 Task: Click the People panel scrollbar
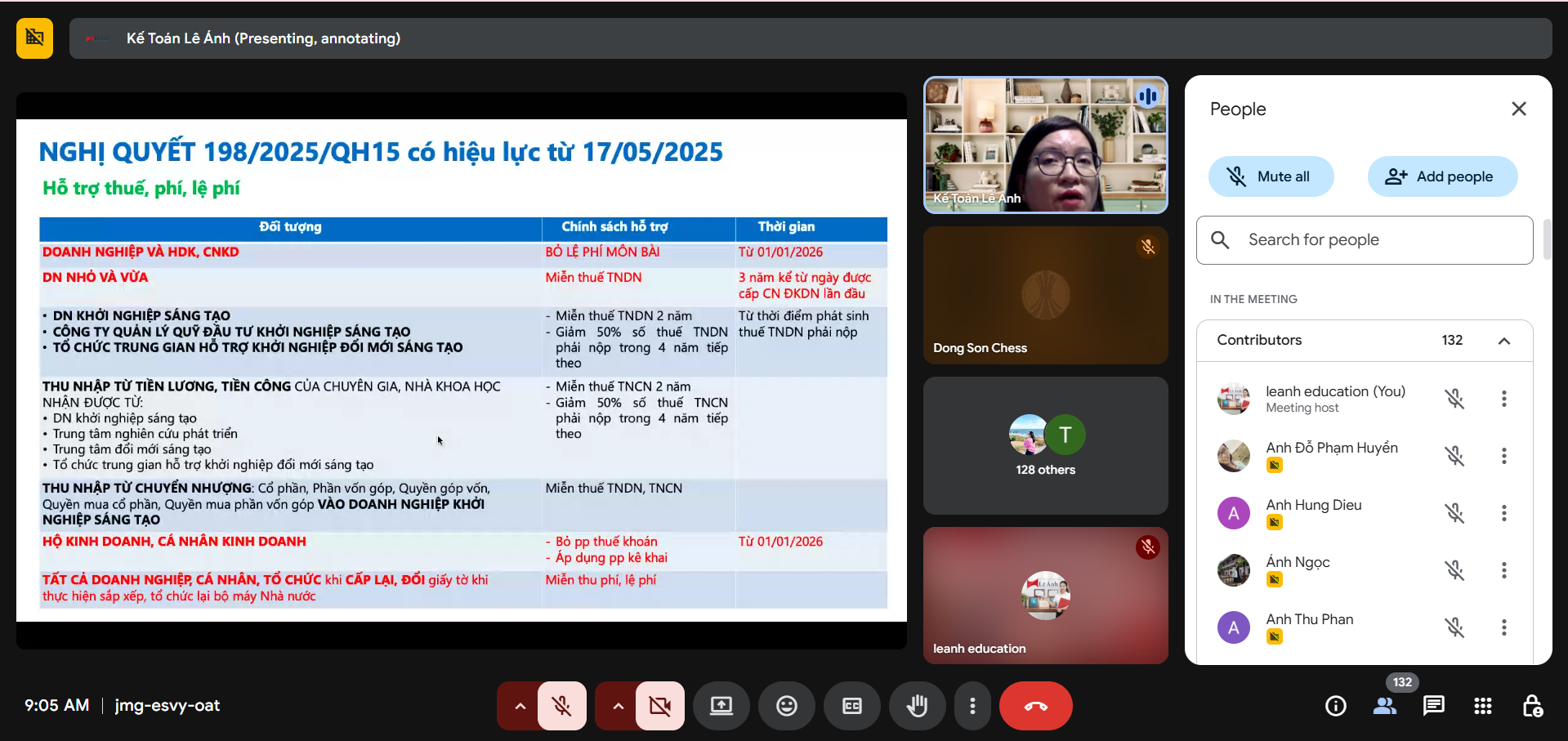click(1547, 239)
